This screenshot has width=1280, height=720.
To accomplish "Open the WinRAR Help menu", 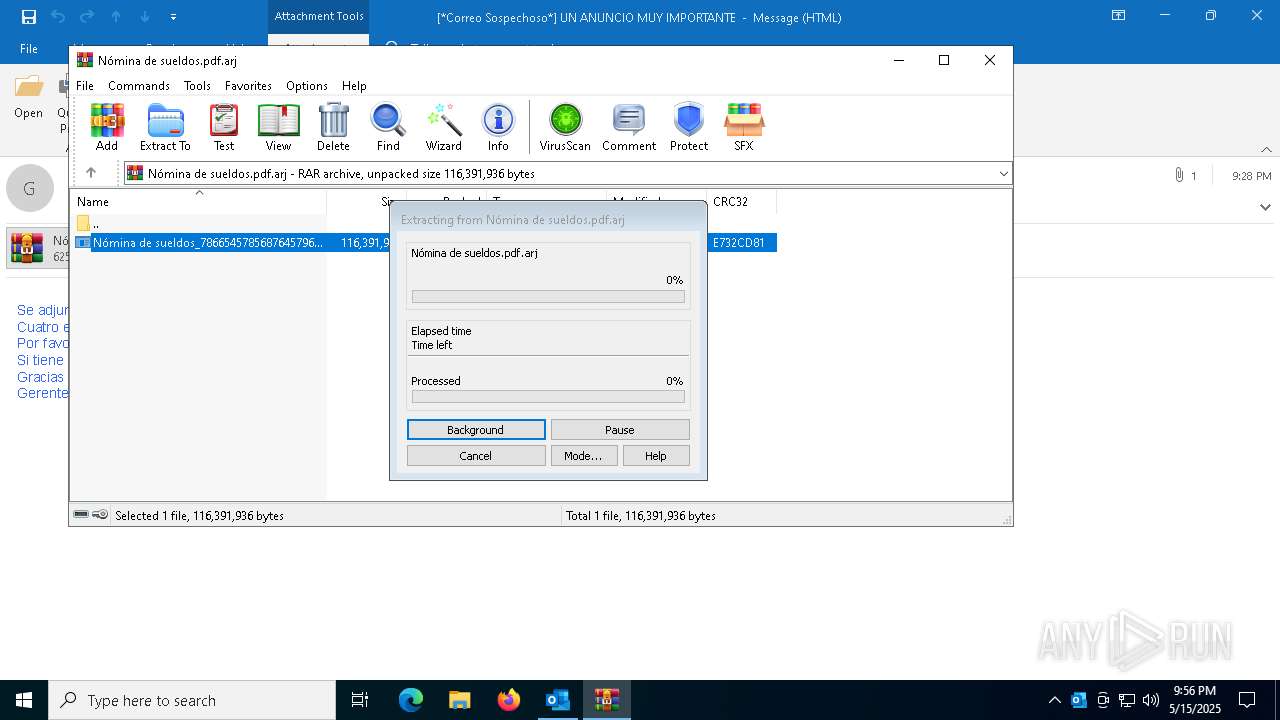I will [x=354, y=86].
